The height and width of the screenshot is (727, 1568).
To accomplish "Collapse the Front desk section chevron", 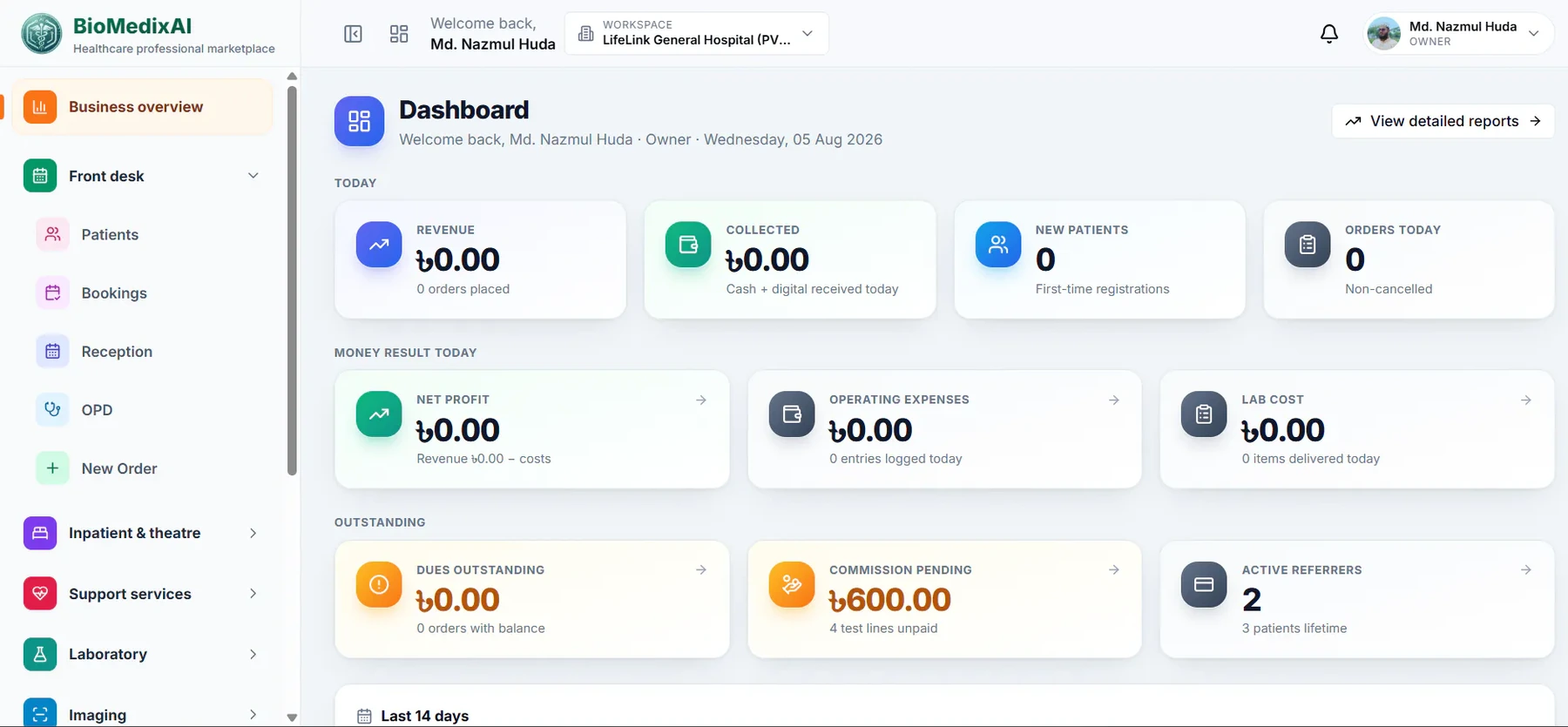I will 253,176.
